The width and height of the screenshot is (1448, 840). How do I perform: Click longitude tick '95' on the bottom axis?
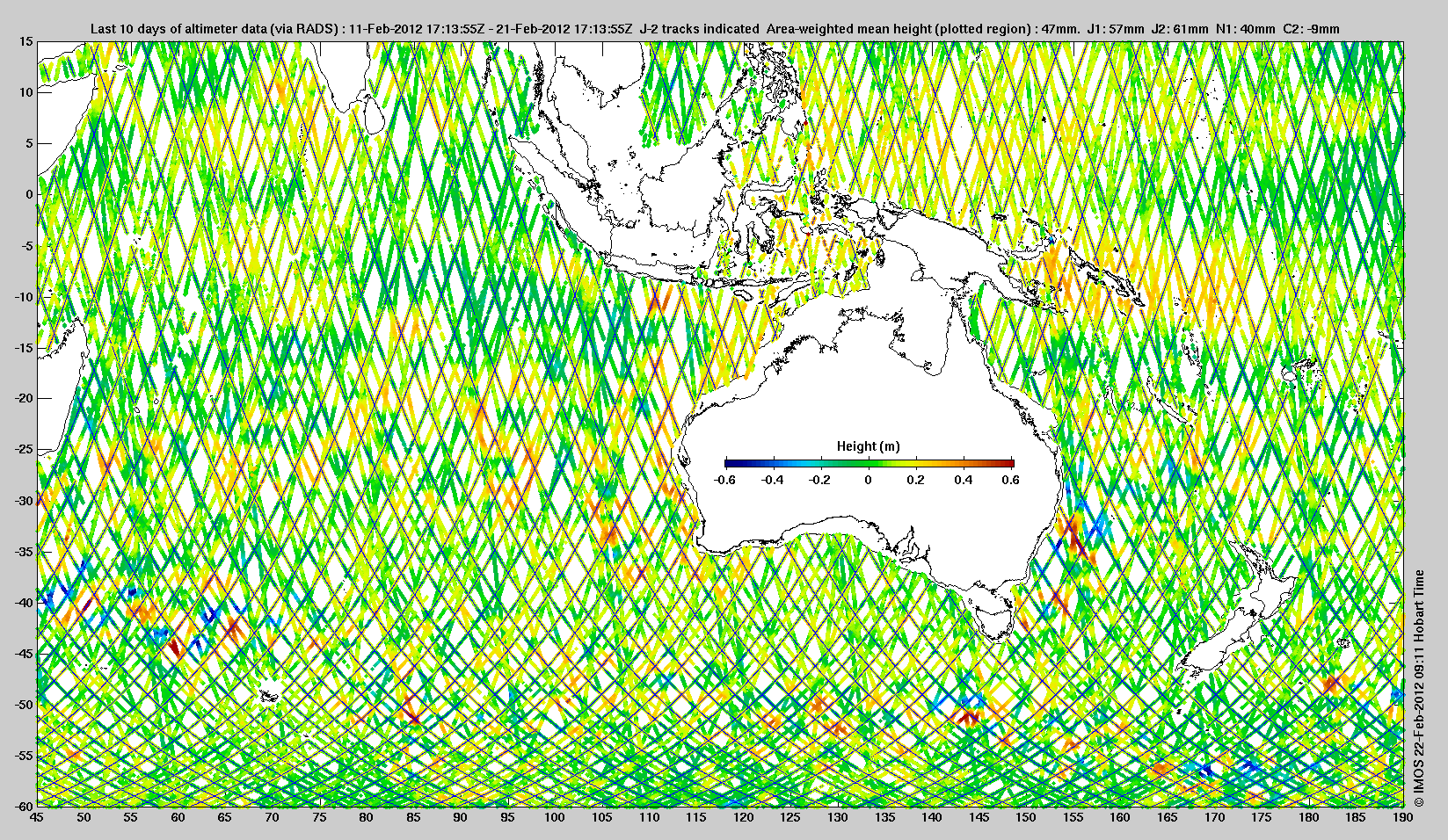[507, 817]
